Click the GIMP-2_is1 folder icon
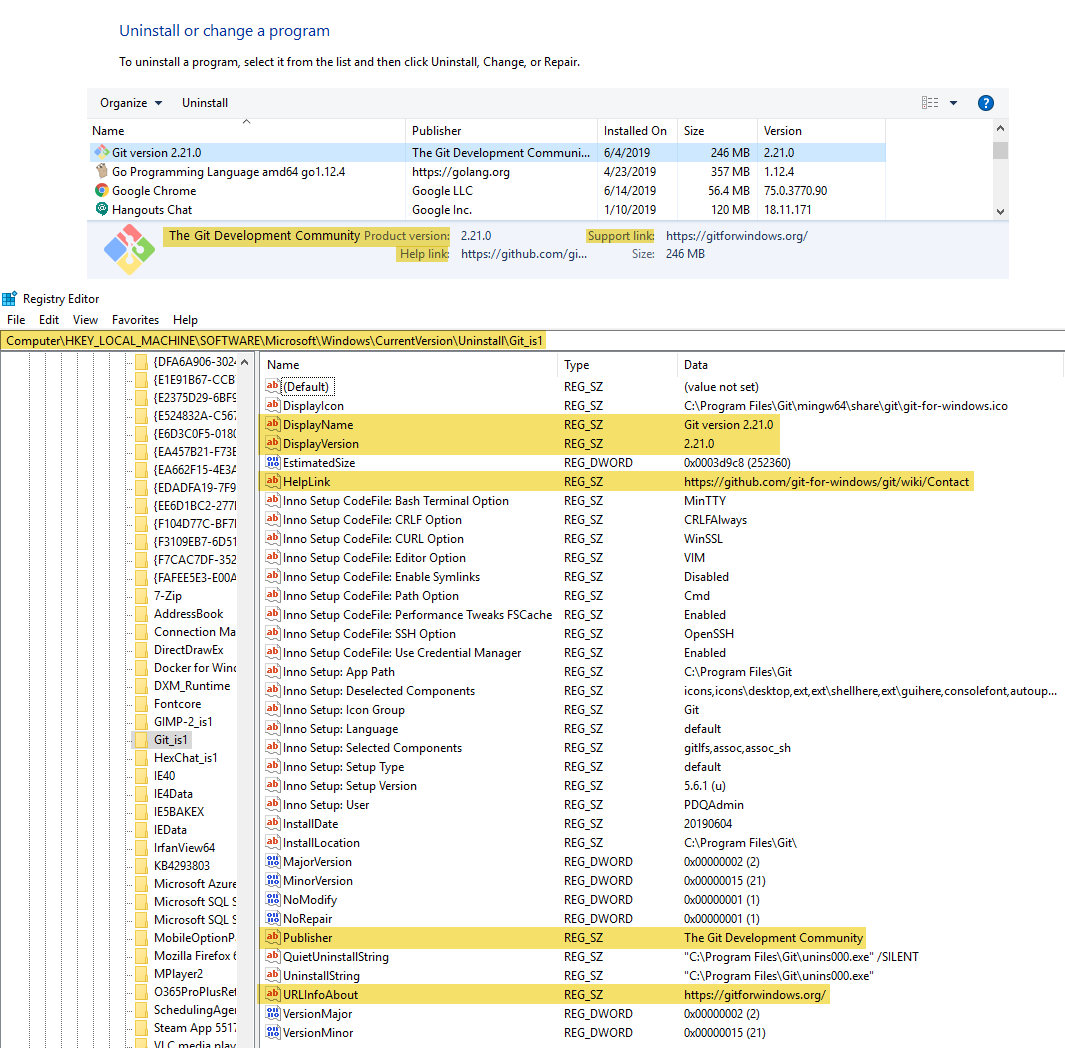 [x=141, y=721]
